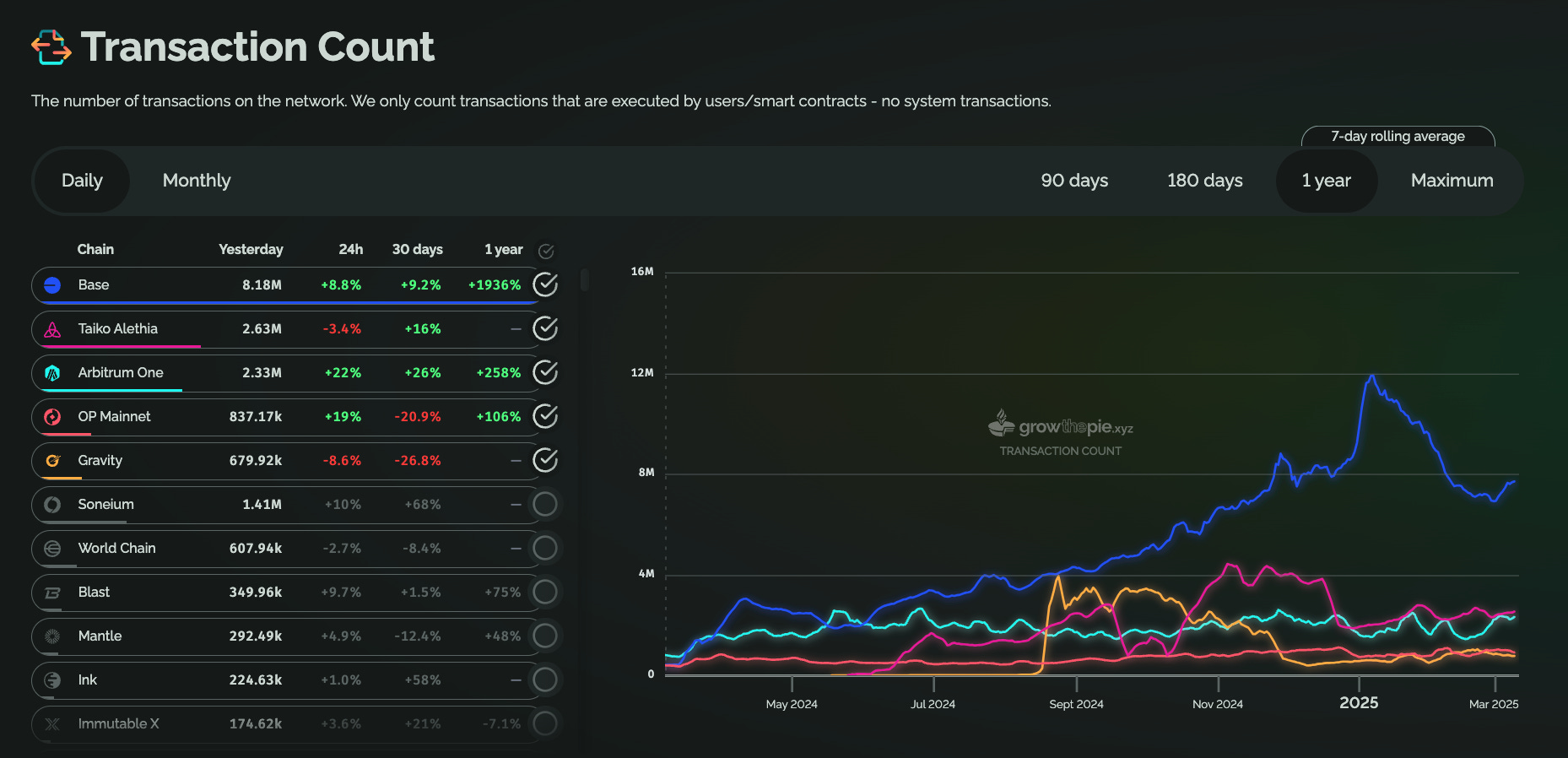Screen dimensions: 1568x758
Task: Enable Mantle on the chart
Action: coord(545,636)
